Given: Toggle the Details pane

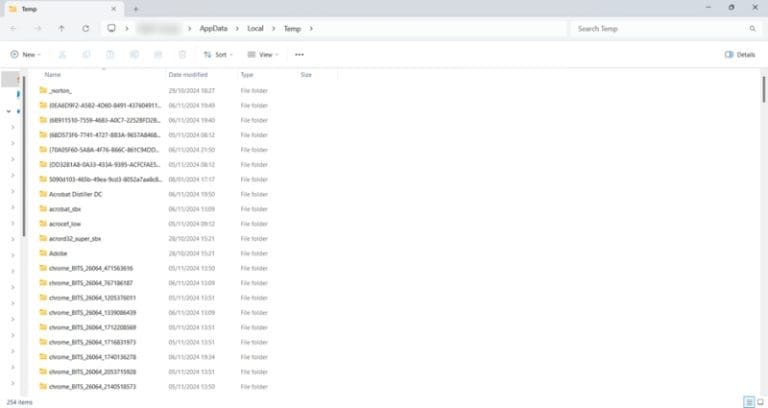Looking at the screenshot, I should click(740, 55).
